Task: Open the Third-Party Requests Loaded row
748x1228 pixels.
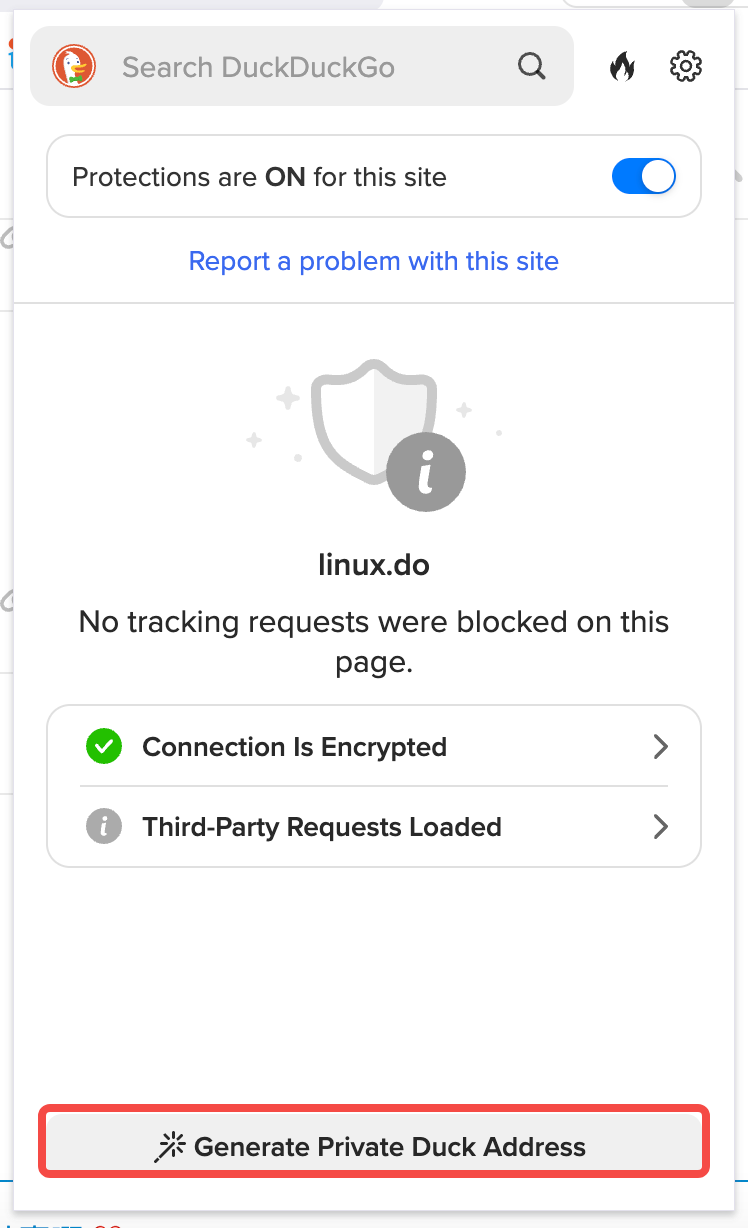Action: tap(374, 827)
